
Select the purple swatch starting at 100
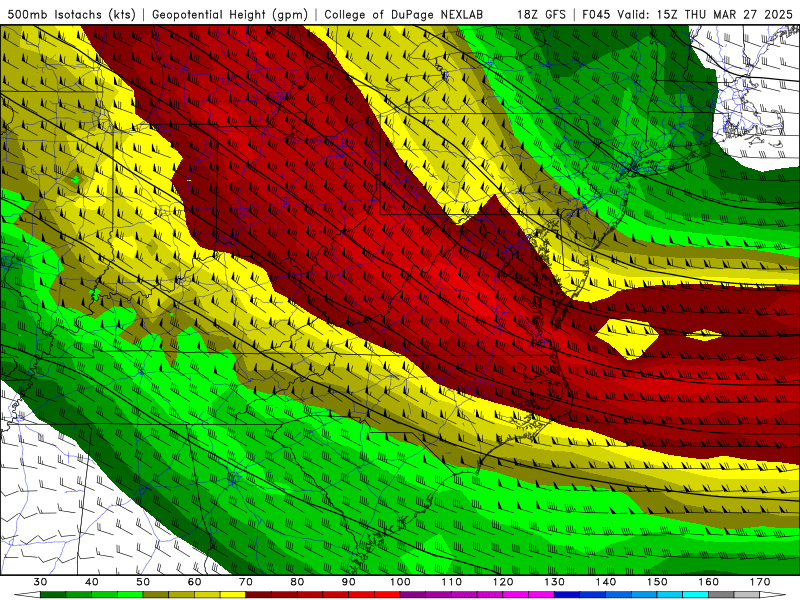(413, 595)
